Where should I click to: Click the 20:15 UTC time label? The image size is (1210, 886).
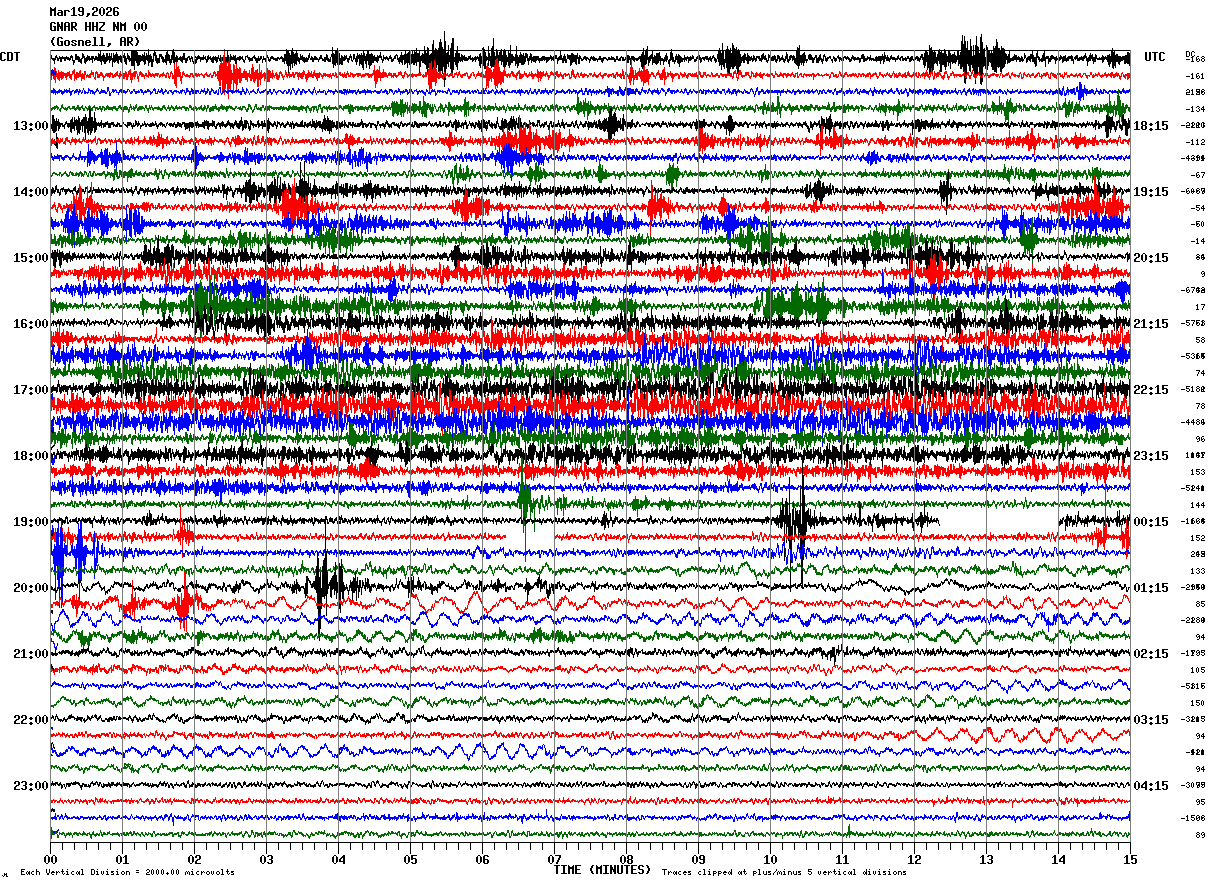tap(1151, 258)
